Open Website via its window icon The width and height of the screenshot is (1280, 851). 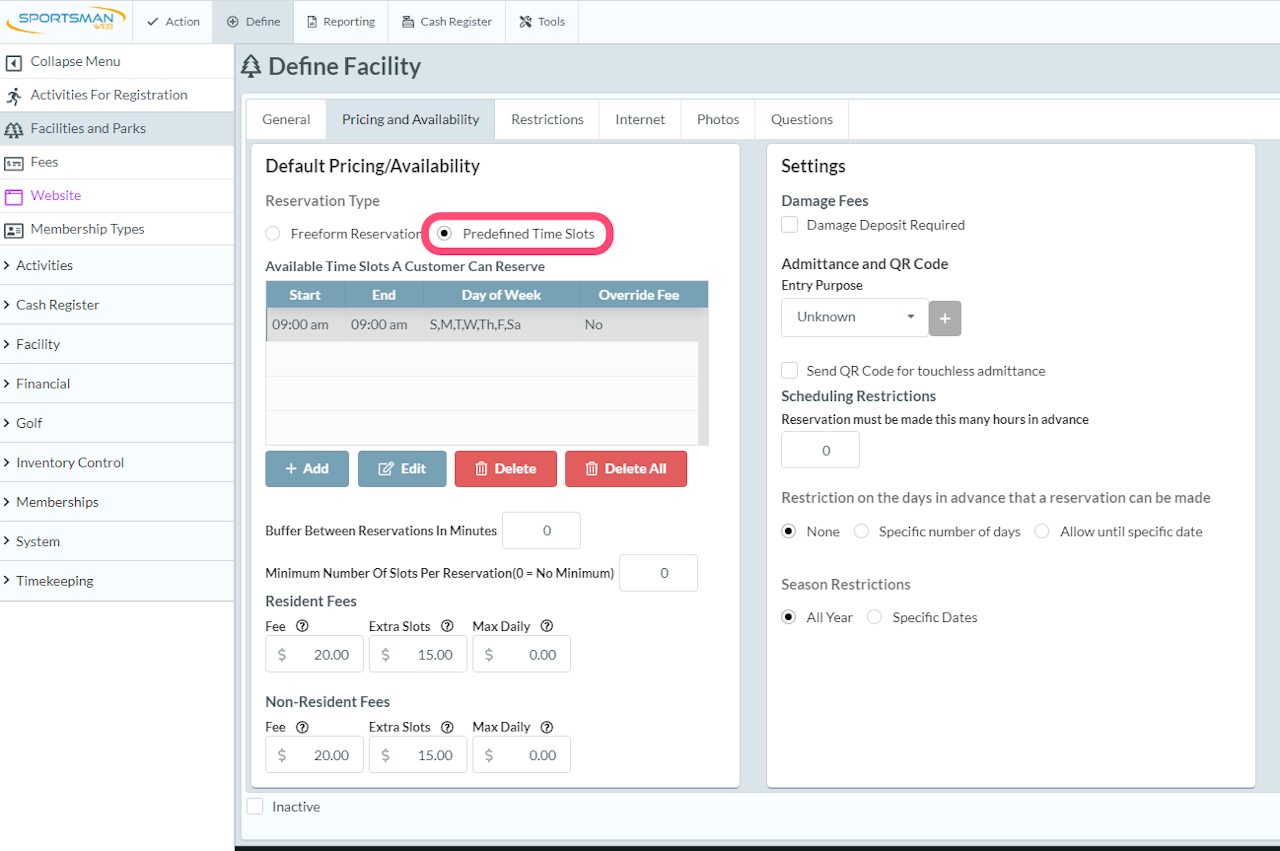(14, 196)
